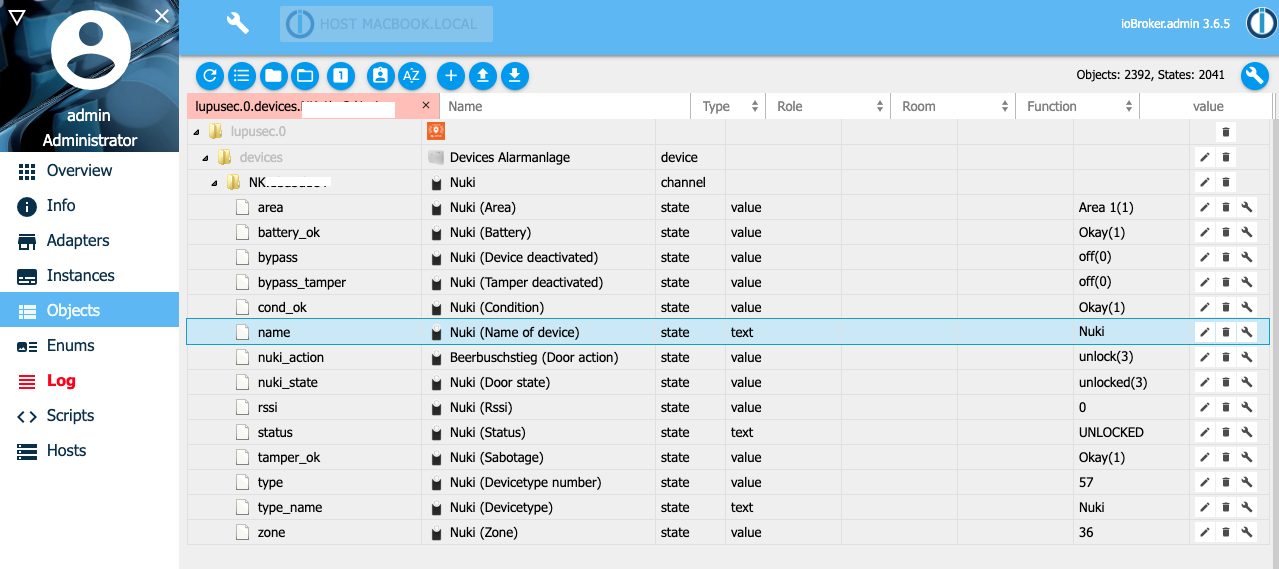
Task: Select the nuki_state tree row
Action: point(727,382)
